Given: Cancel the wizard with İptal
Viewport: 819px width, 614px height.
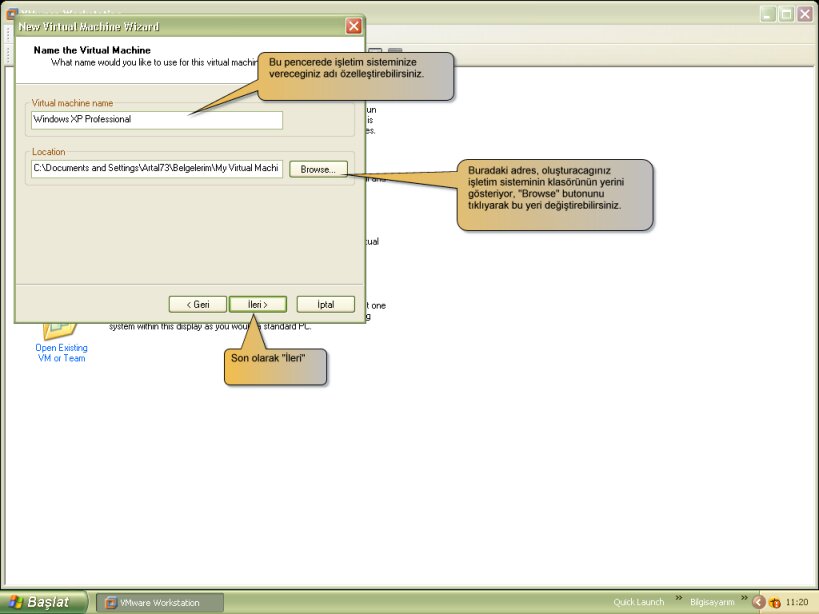Looking at the screenshot, I should click(325, 304).
